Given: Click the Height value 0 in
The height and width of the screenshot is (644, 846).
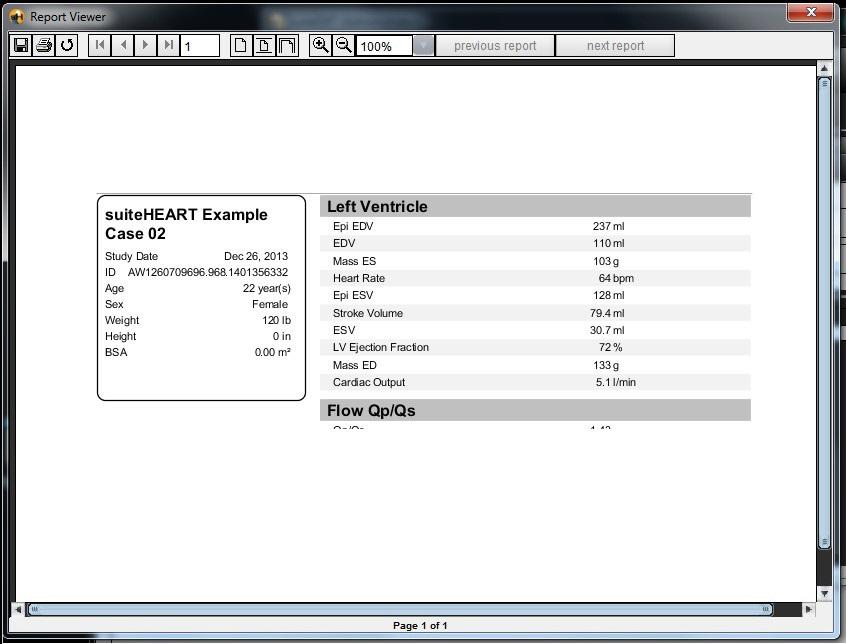Looking at the screenshot, I should pyautogui.click(x=282, y=337).
